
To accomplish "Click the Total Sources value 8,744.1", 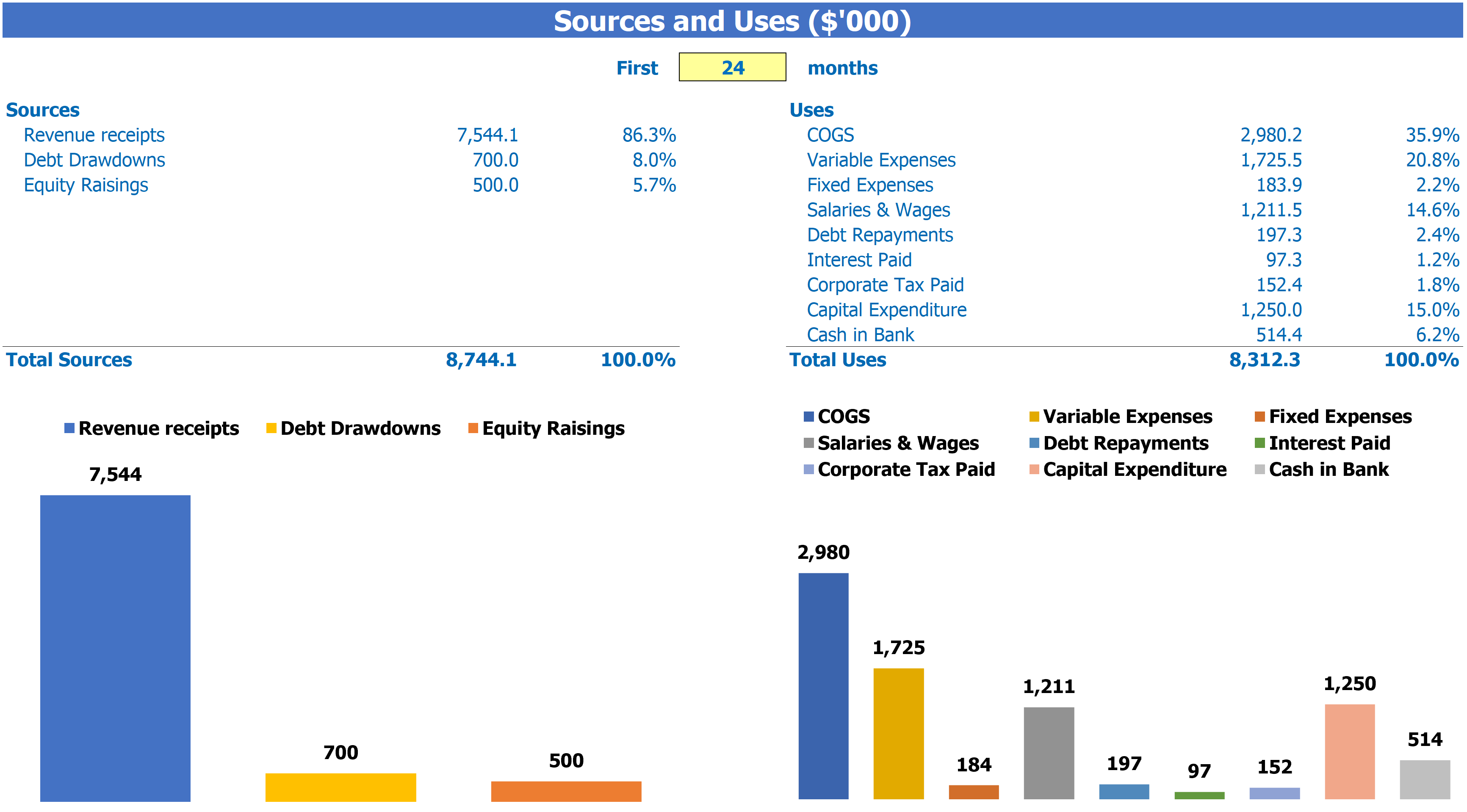I will coord(481,360).
